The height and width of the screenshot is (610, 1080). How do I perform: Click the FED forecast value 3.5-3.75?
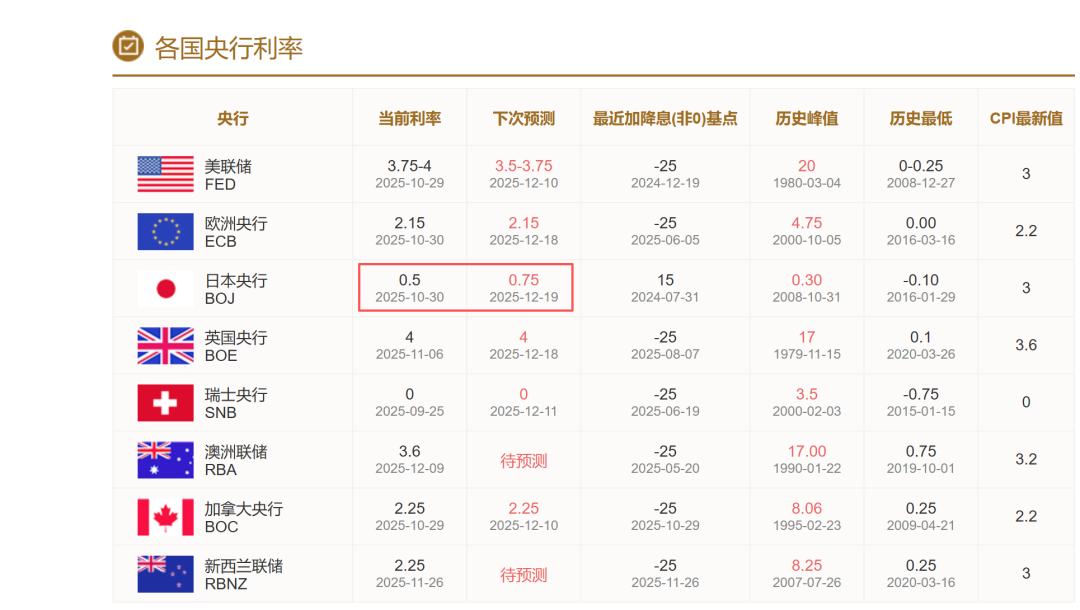click(x=523, y=166)
